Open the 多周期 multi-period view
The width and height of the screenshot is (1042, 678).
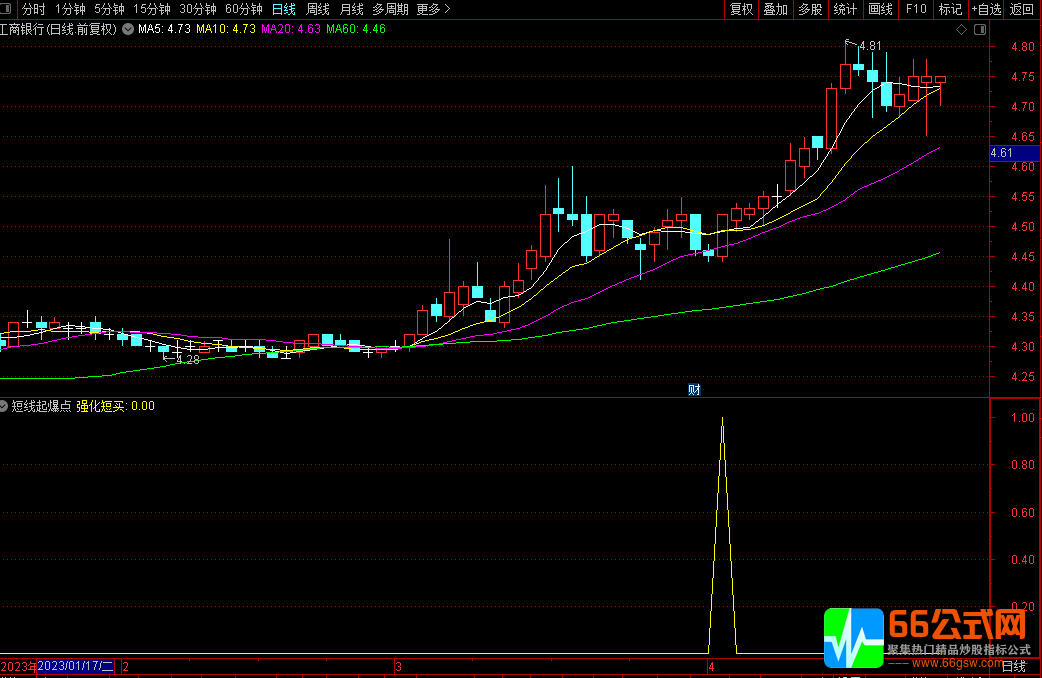[x=390, y=9]
